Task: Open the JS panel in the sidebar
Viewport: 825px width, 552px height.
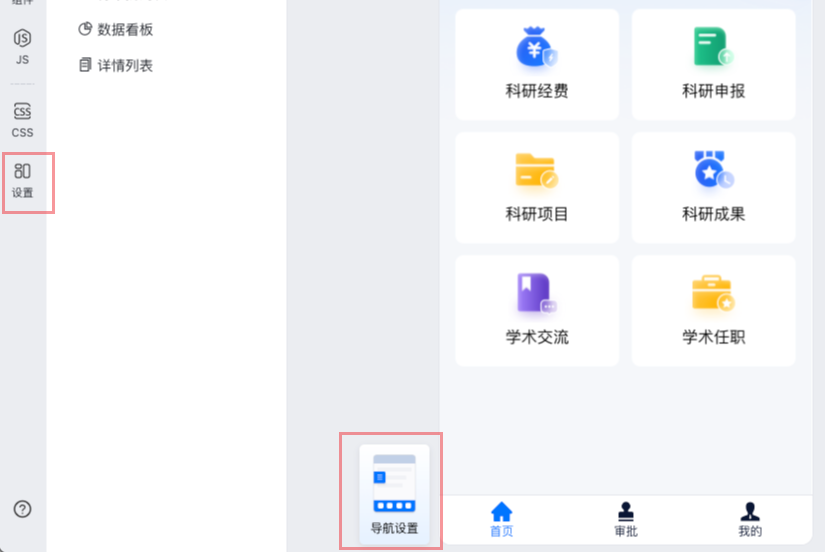Action: coord(22,46)
